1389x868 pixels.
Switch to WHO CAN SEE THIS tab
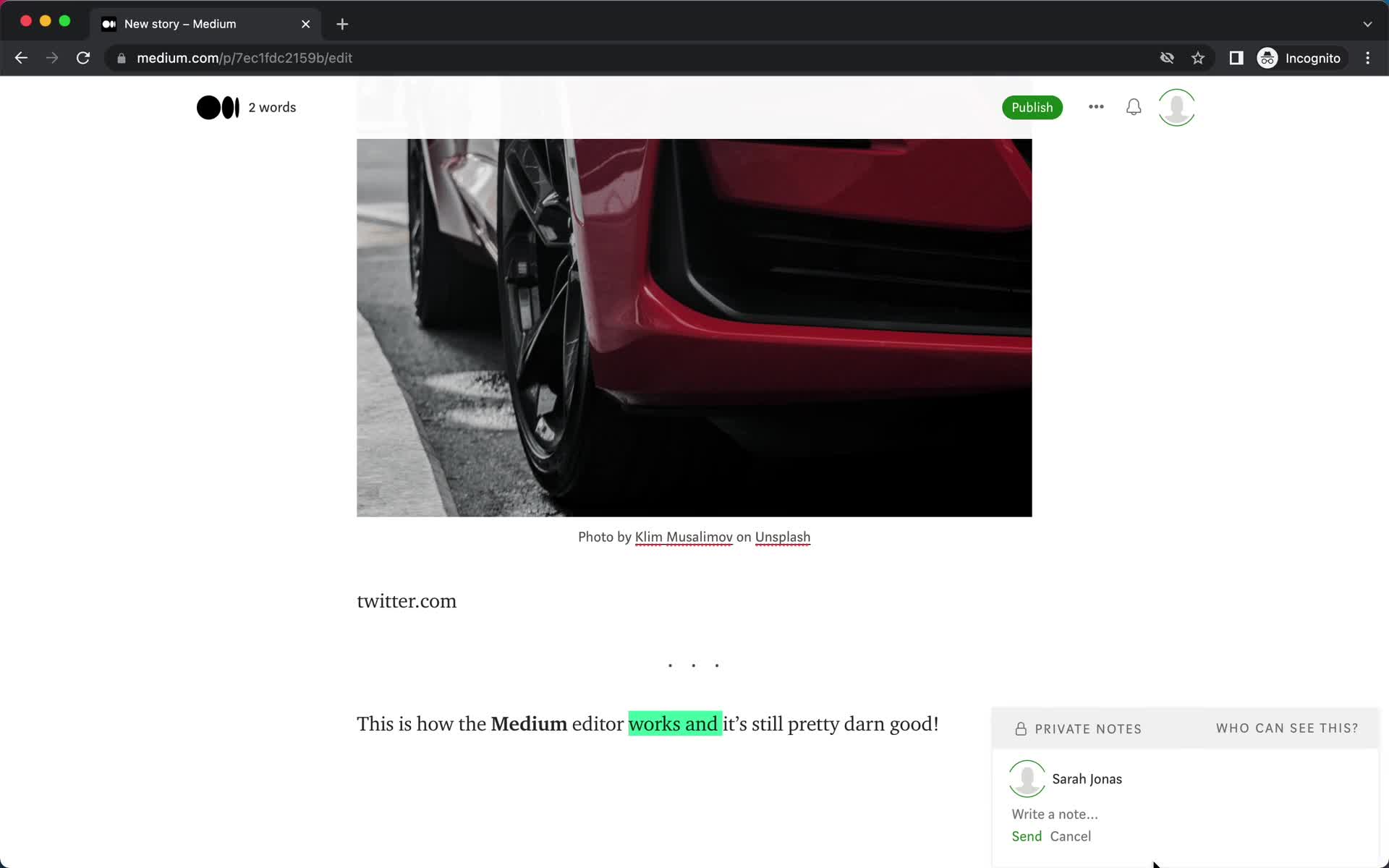coord(1287,728)
